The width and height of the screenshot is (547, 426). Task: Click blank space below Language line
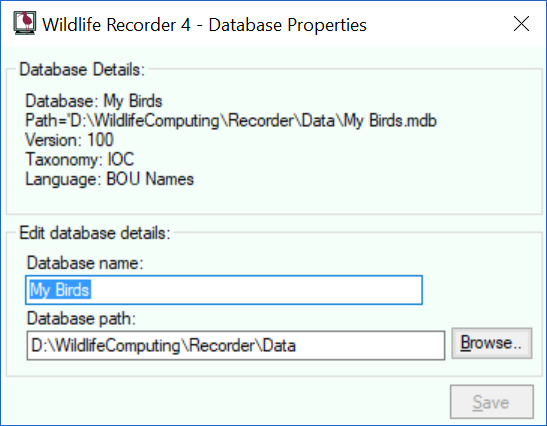(274, 201)
